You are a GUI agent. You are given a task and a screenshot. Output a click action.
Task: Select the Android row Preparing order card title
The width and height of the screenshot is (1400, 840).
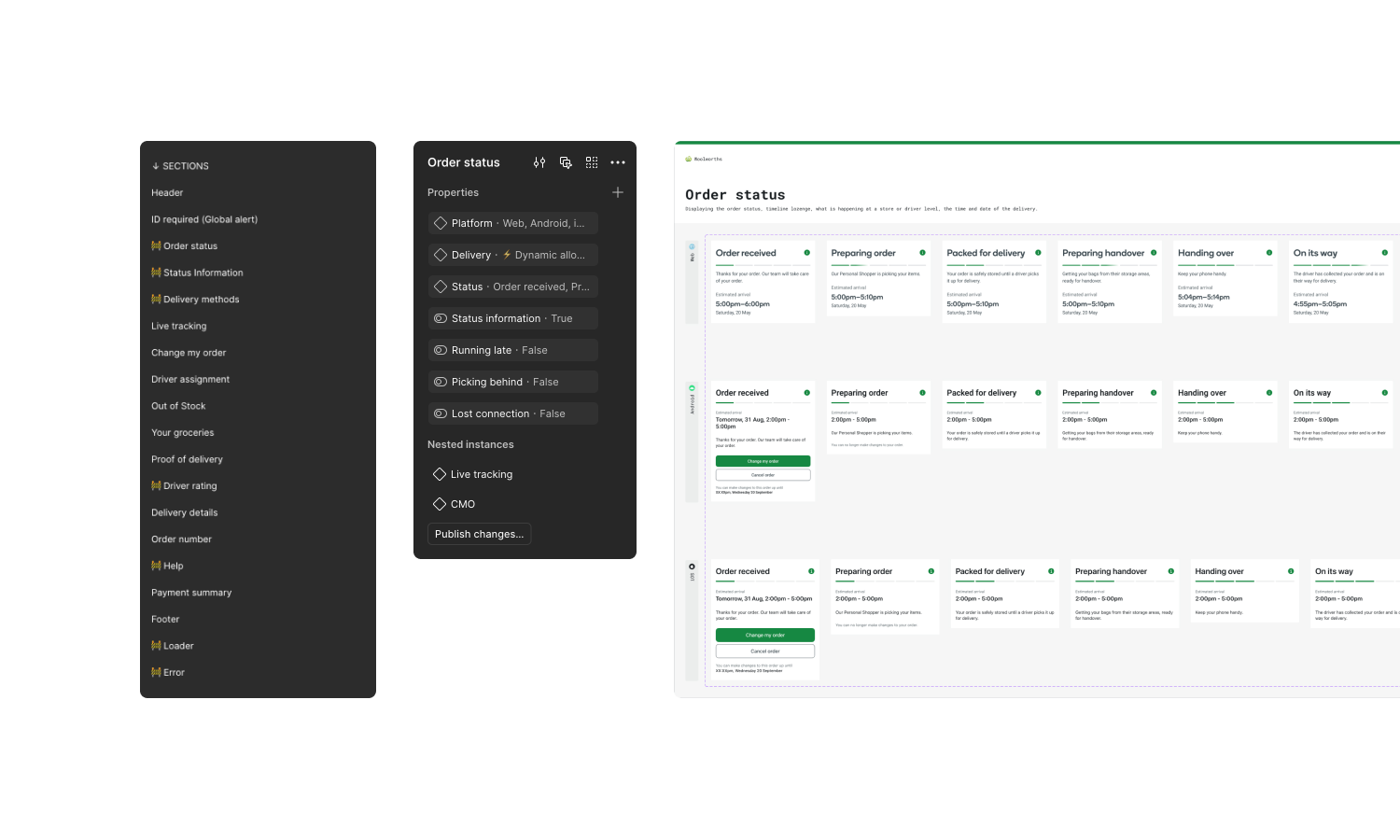860,393
